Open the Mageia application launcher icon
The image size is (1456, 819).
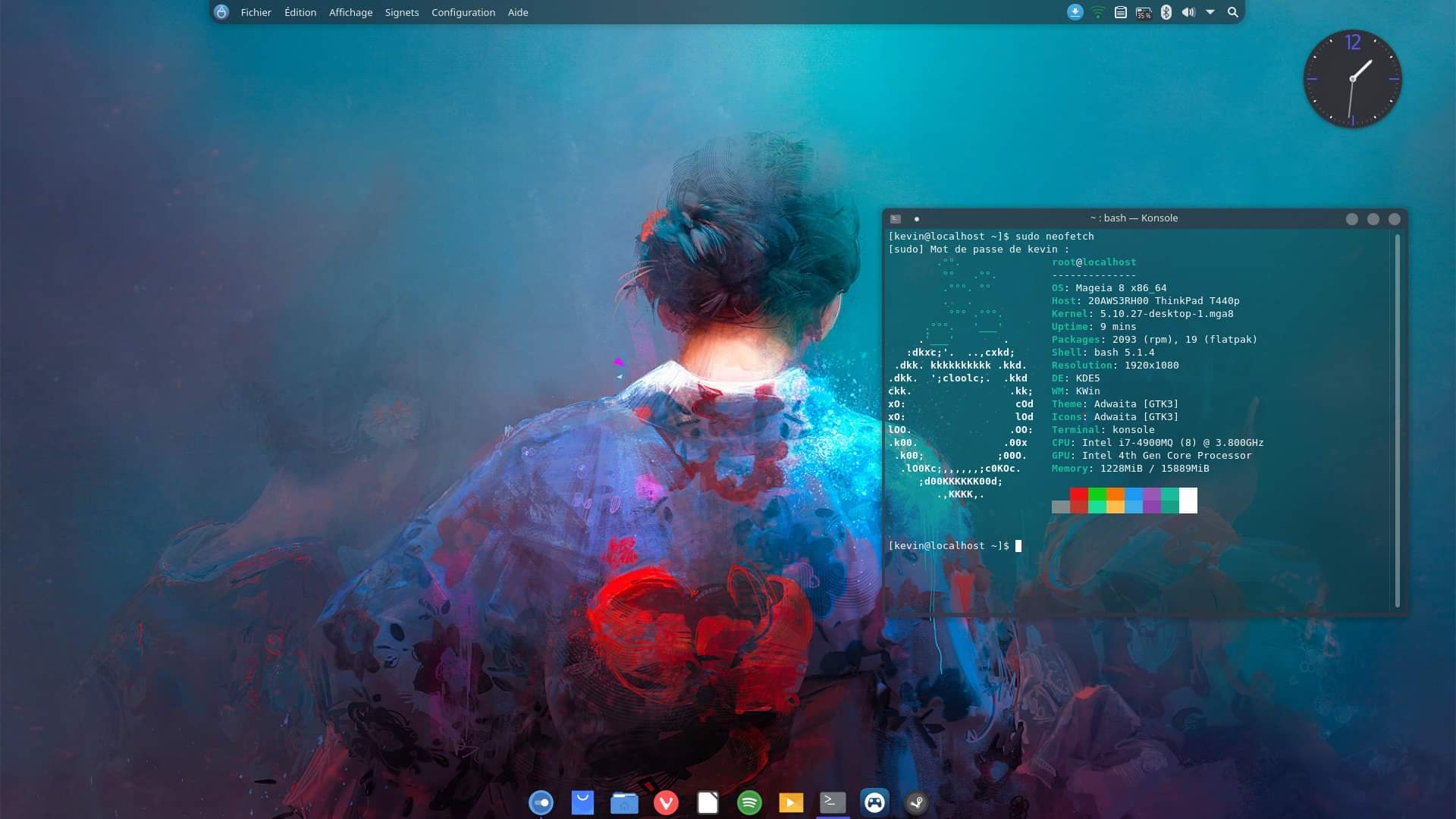221,12
